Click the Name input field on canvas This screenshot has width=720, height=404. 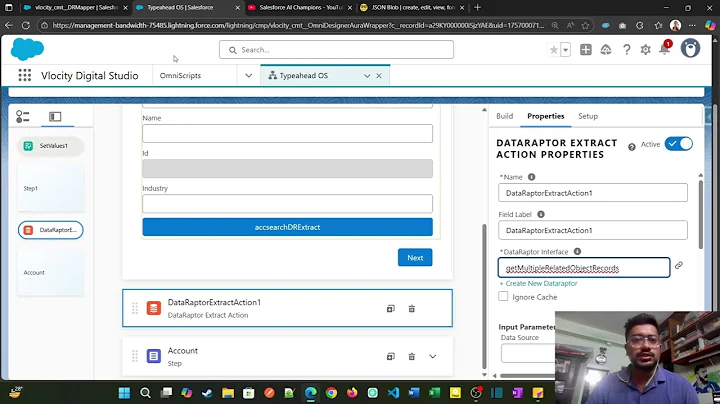click(287, 134)
